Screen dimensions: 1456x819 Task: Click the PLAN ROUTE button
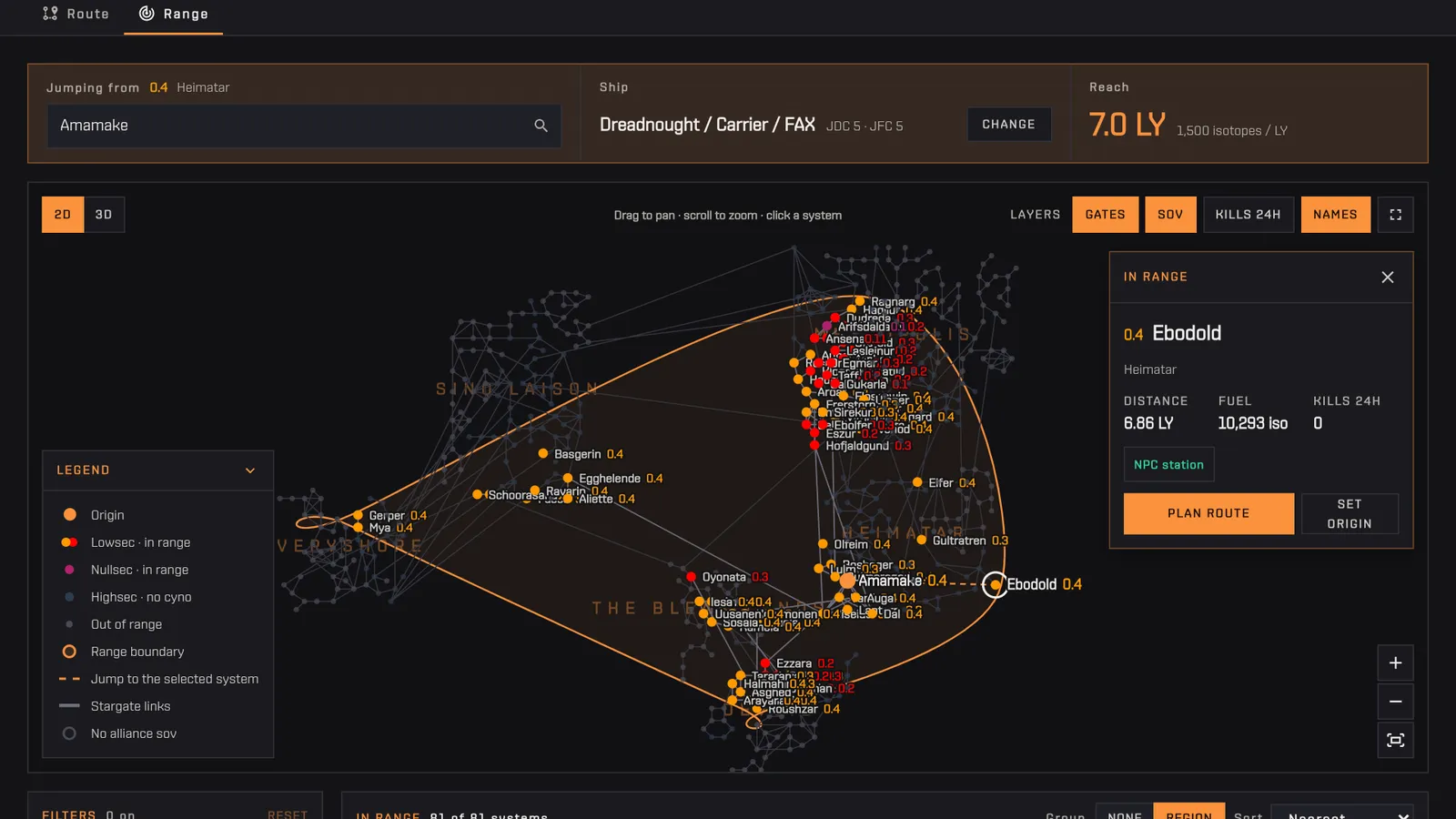pos(1208,513)
